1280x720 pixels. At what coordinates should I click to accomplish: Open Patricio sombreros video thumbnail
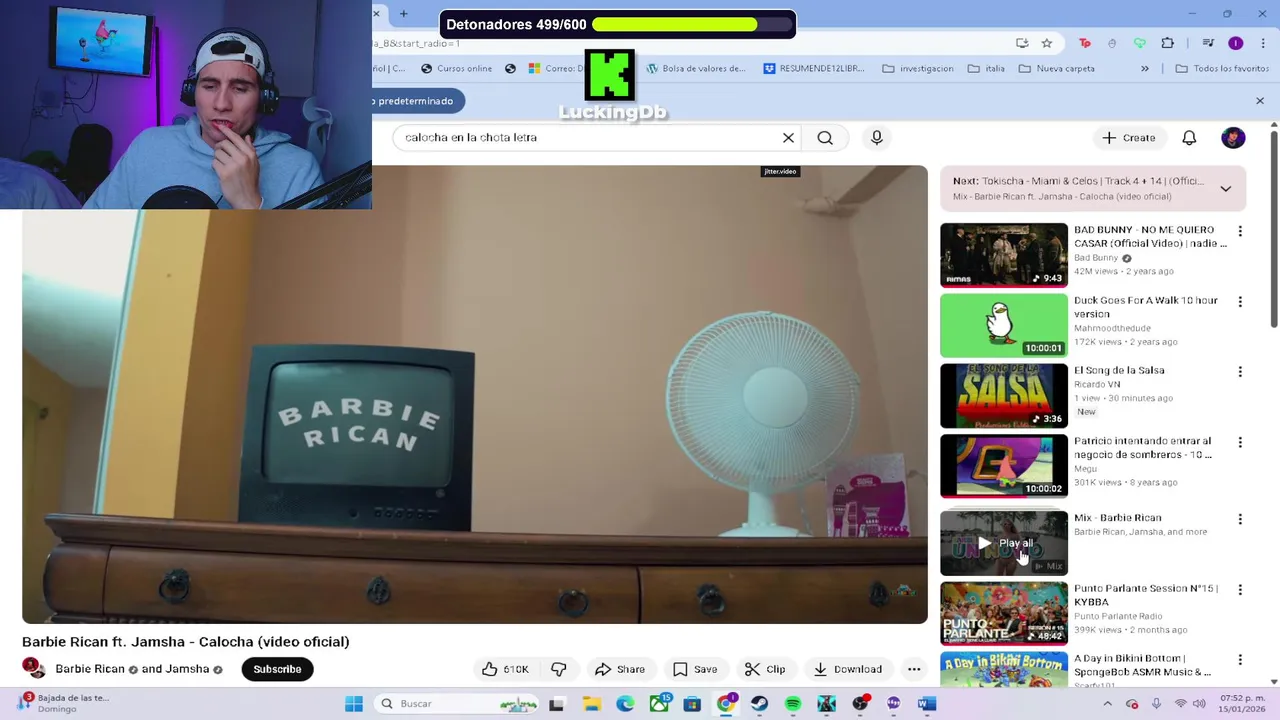[1004, 466]
